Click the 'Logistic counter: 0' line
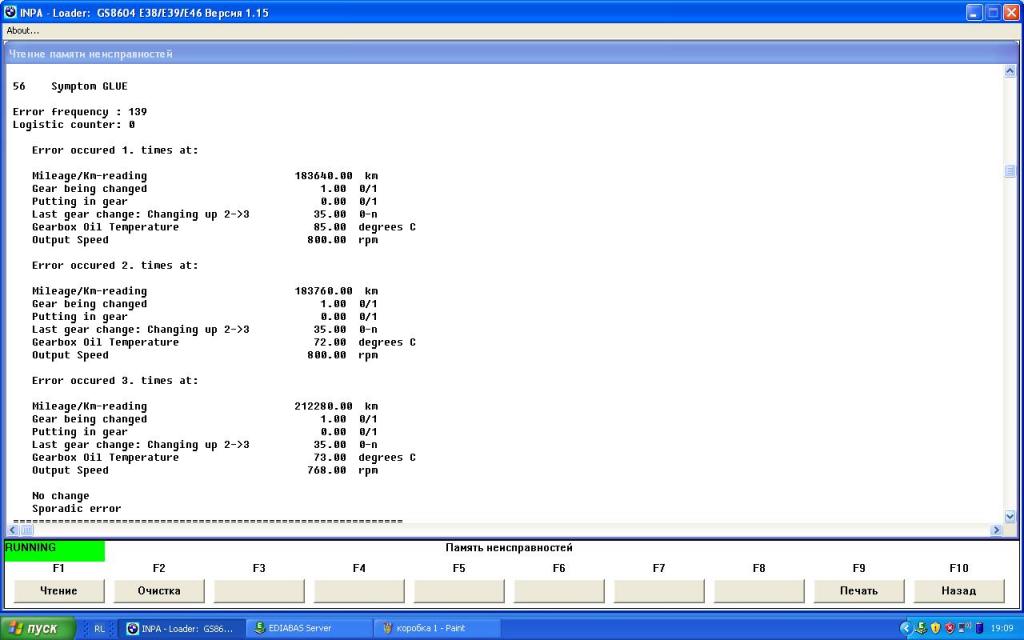1024x640 pixels. 74,125
